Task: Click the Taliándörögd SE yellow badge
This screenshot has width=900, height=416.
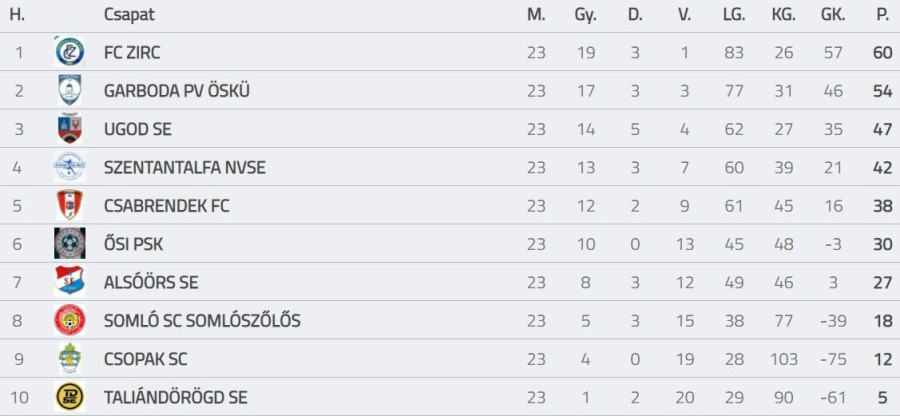Action: 70,397
